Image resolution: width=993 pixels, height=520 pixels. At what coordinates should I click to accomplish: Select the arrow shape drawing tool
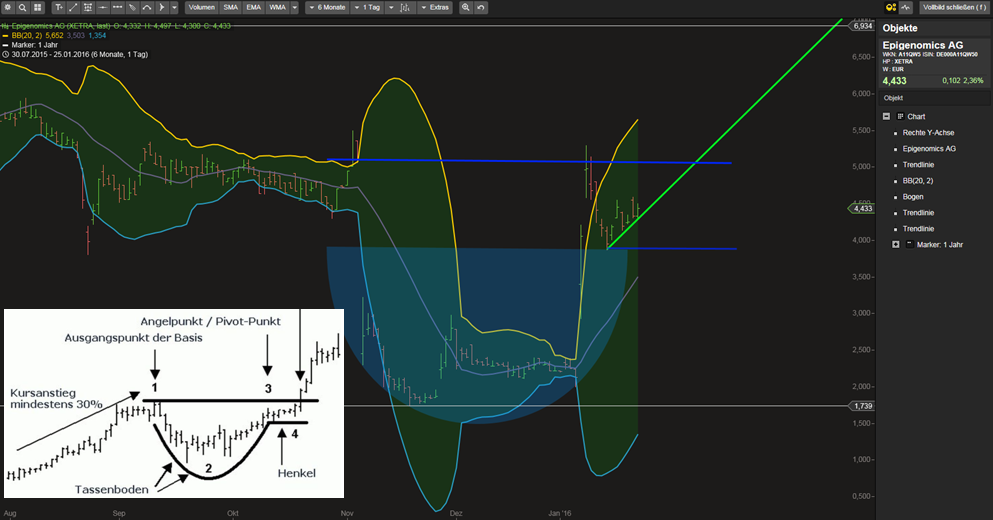(x=161, y=8)
